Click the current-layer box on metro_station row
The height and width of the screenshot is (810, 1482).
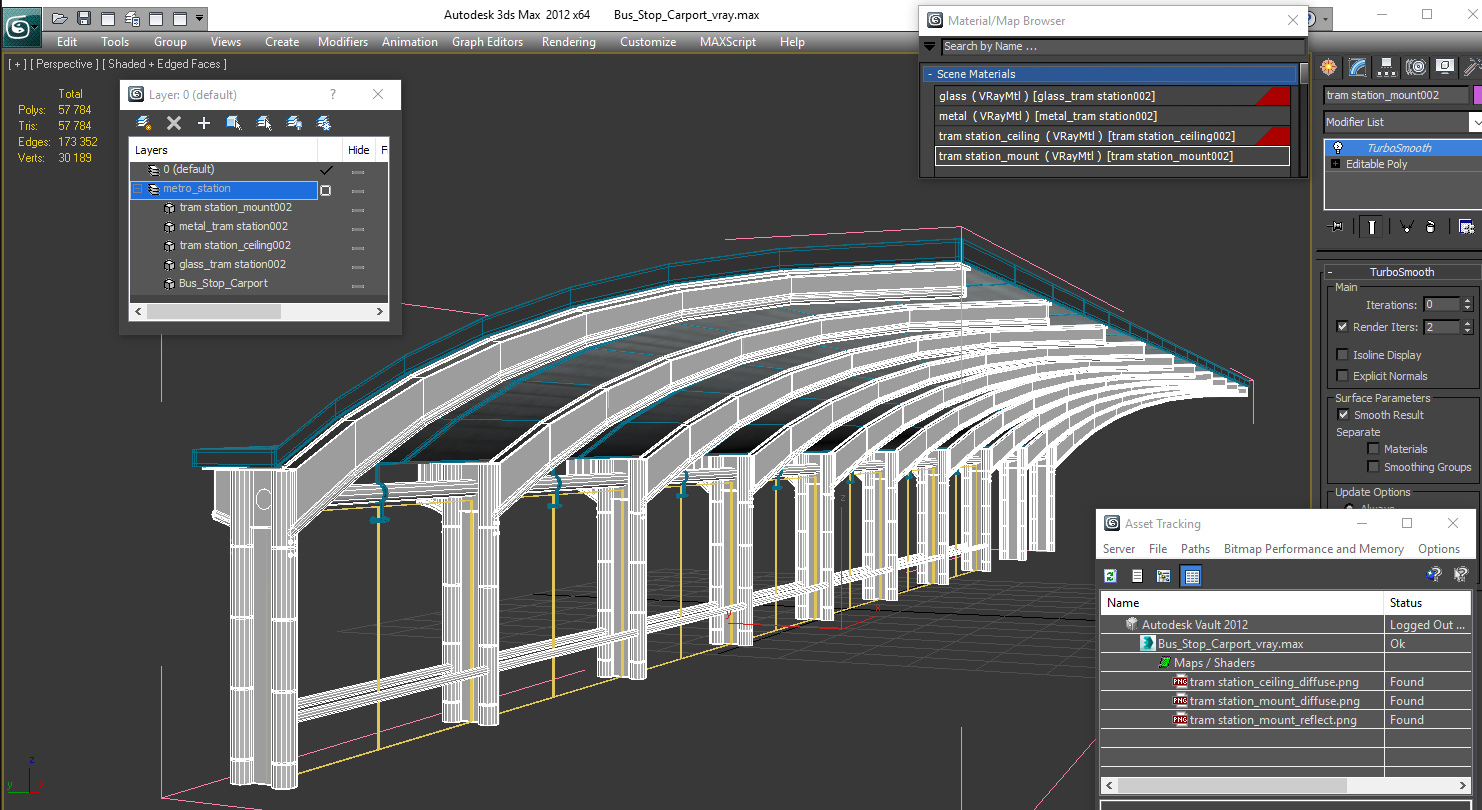pos(326,190)
